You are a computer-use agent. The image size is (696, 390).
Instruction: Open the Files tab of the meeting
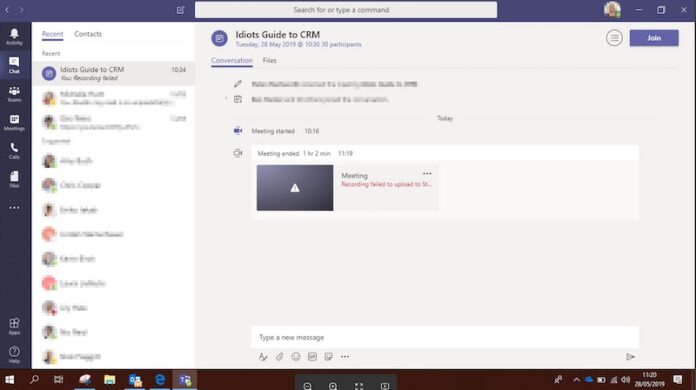pos(269,60)
